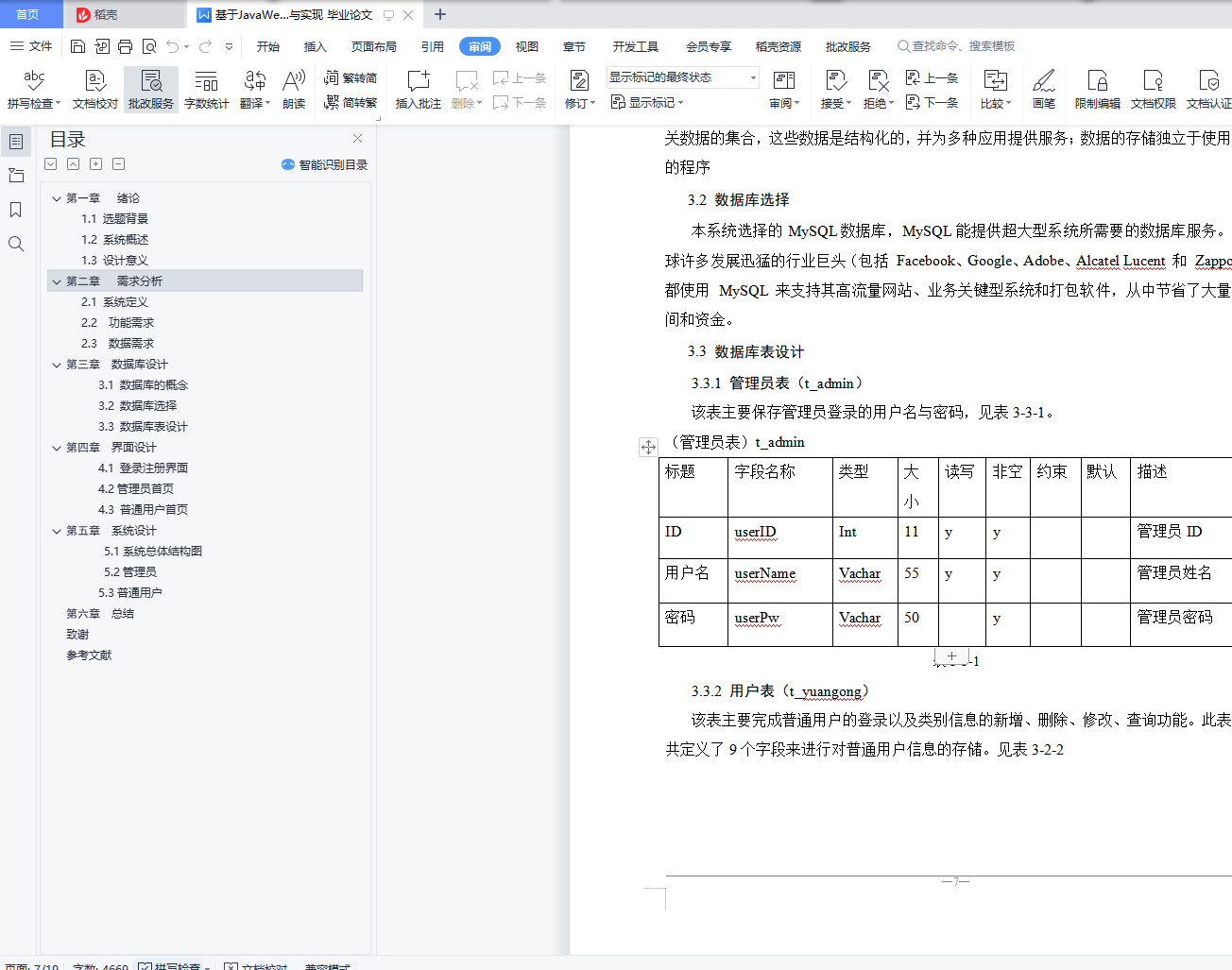Open the 稻壳 tab in the title bar
Viewport: 1232px width, 970px height.
125,14
